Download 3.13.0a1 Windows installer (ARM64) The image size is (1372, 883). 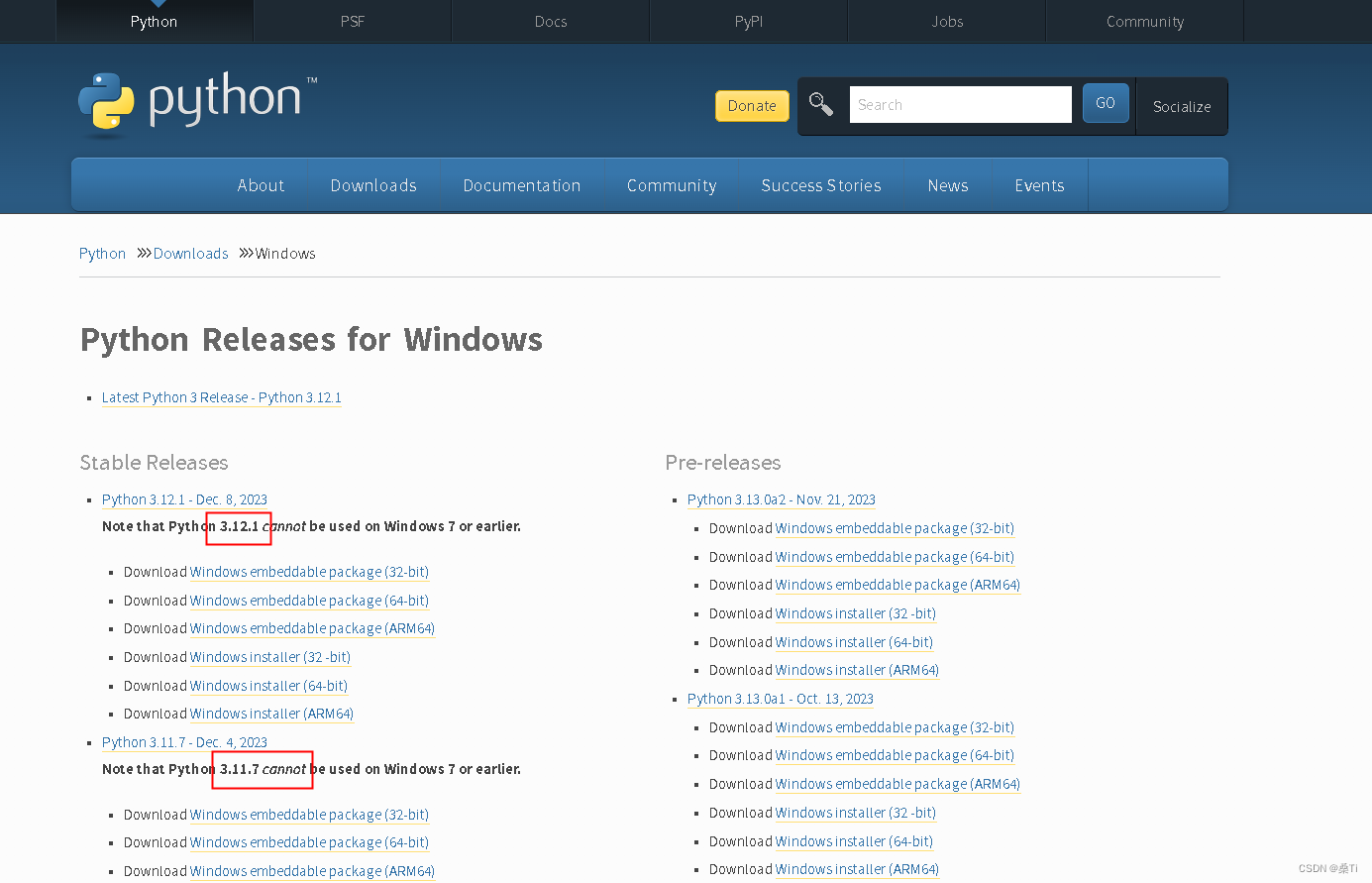click(x=857, y=869)
